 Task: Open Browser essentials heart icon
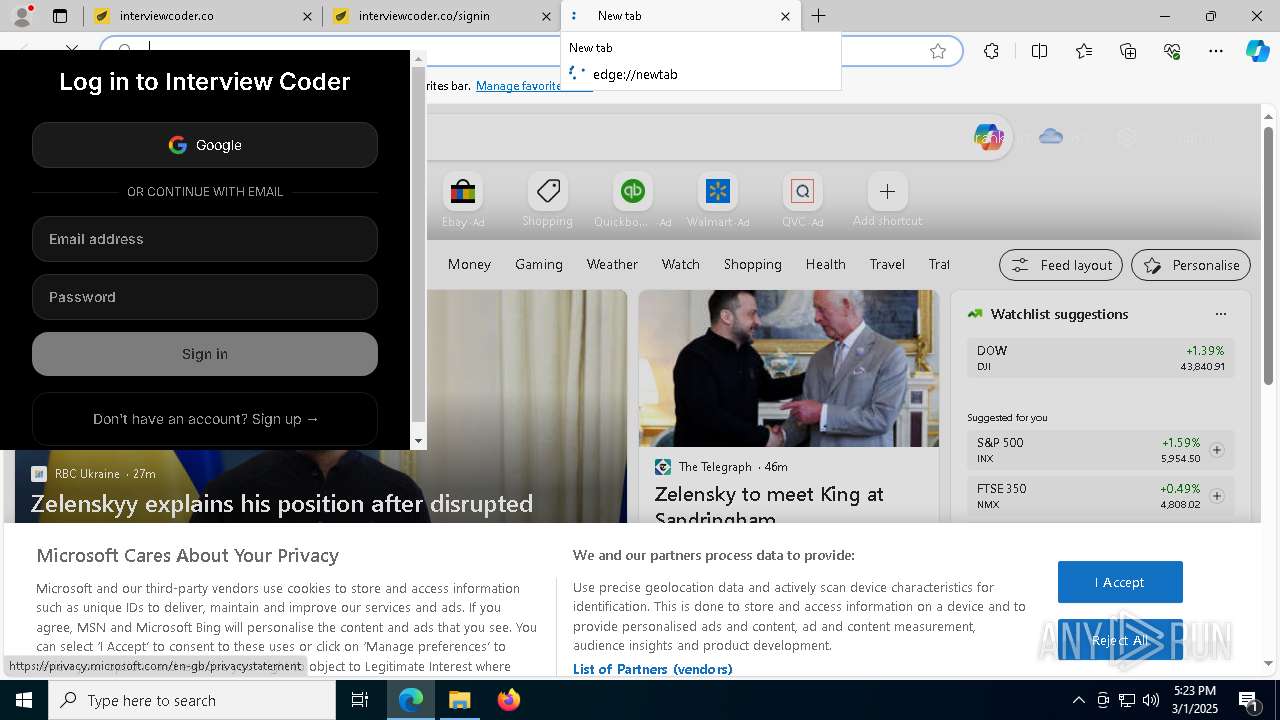[1172, 51]
